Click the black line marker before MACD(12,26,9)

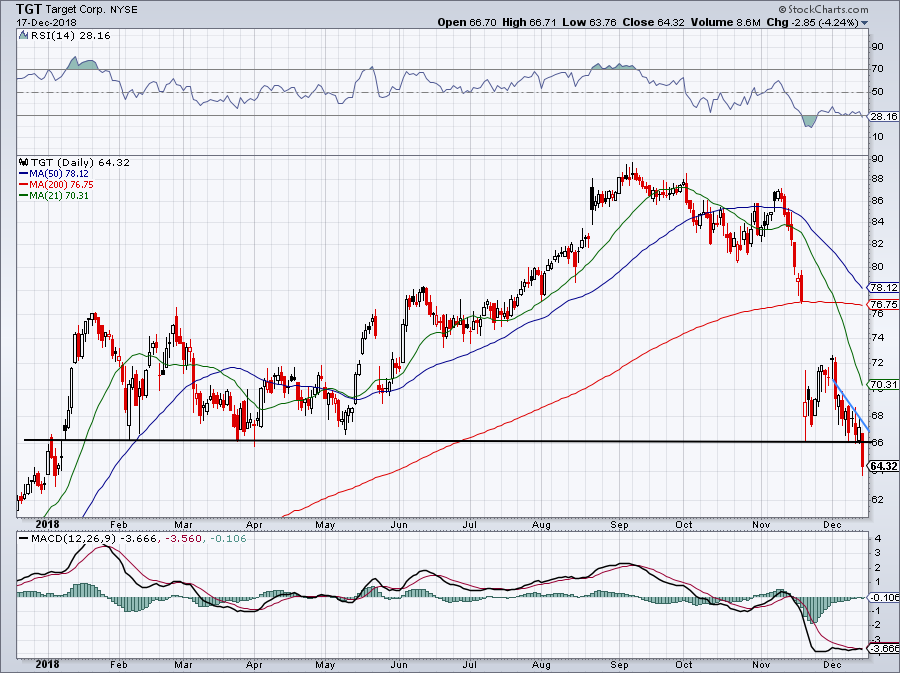[x=23, y=539]
